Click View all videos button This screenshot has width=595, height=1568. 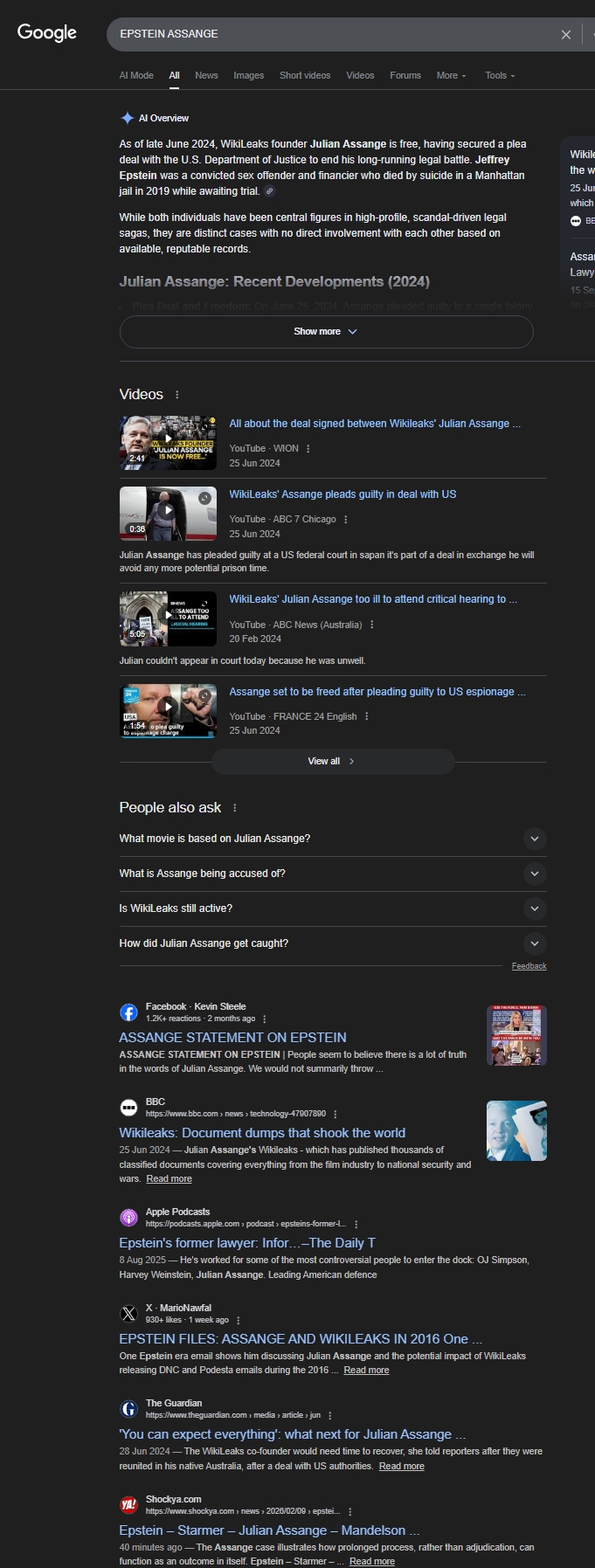tap(332, 762)
